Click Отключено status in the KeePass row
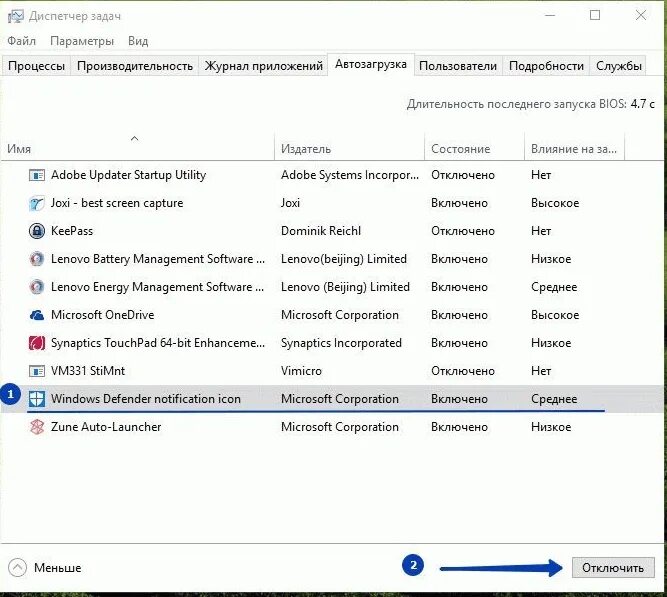The height and width of the screenshot is (597, 667). click(463, 231)
